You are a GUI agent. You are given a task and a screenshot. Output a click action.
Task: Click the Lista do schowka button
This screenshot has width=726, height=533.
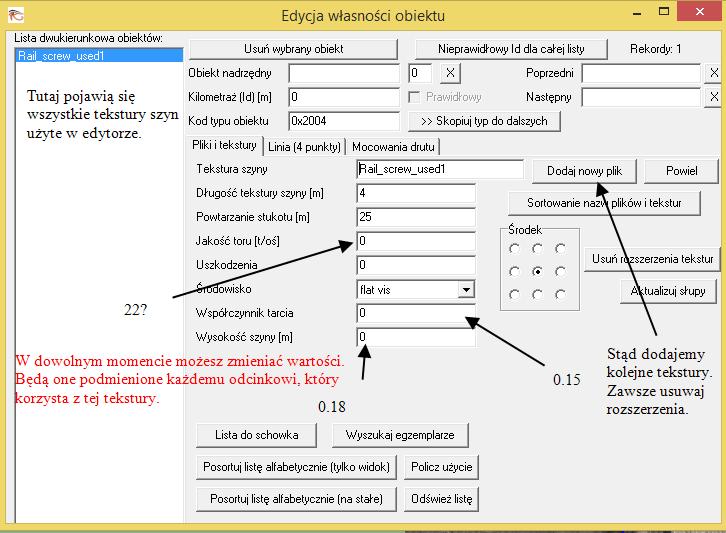click(x=256, y=435)
